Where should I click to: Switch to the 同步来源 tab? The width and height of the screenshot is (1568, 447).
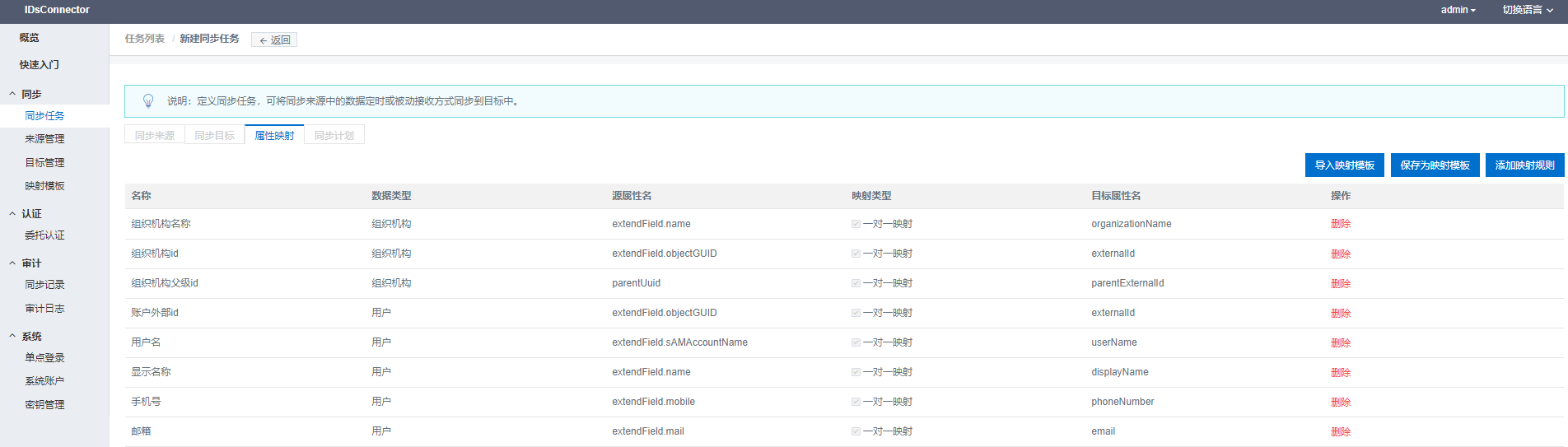(155, 135)
